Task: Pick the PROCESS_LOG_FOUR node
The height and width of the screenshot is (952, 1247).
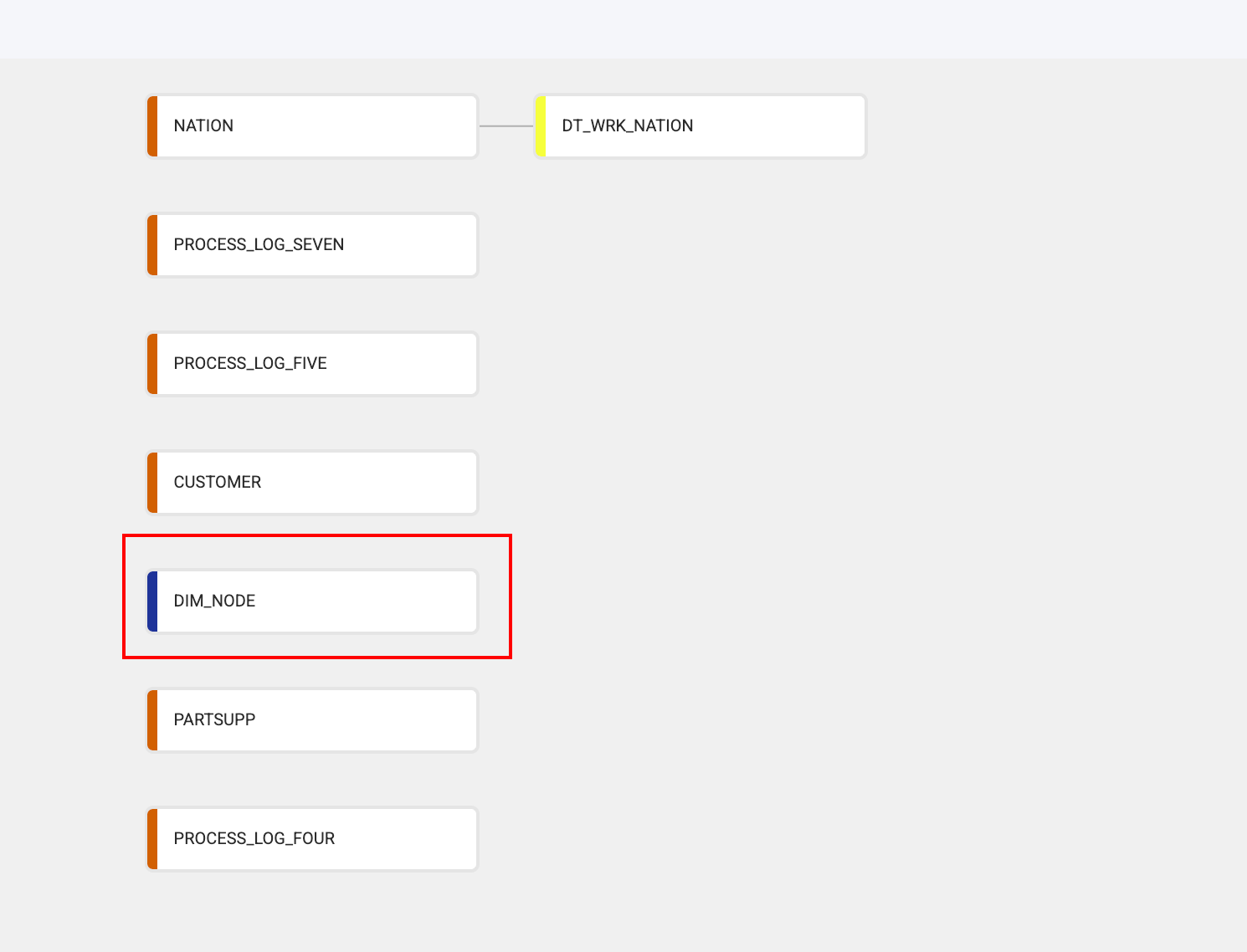Action: (x=312, y=839)
